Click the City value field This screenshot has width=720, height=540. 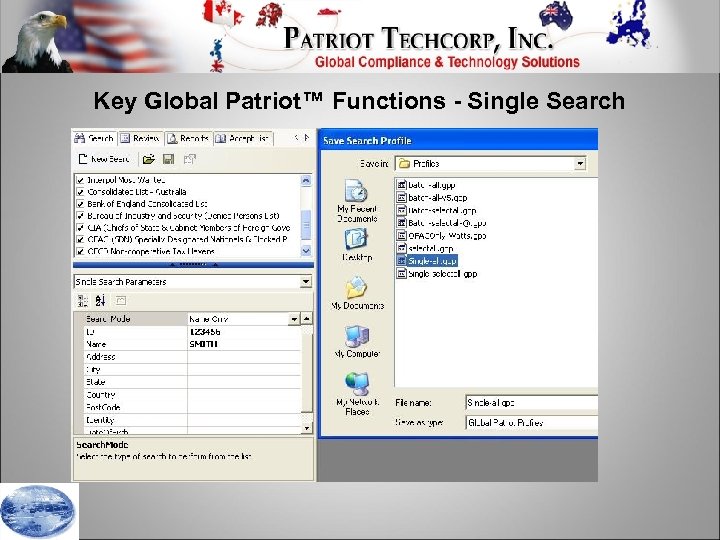point(244,369)
